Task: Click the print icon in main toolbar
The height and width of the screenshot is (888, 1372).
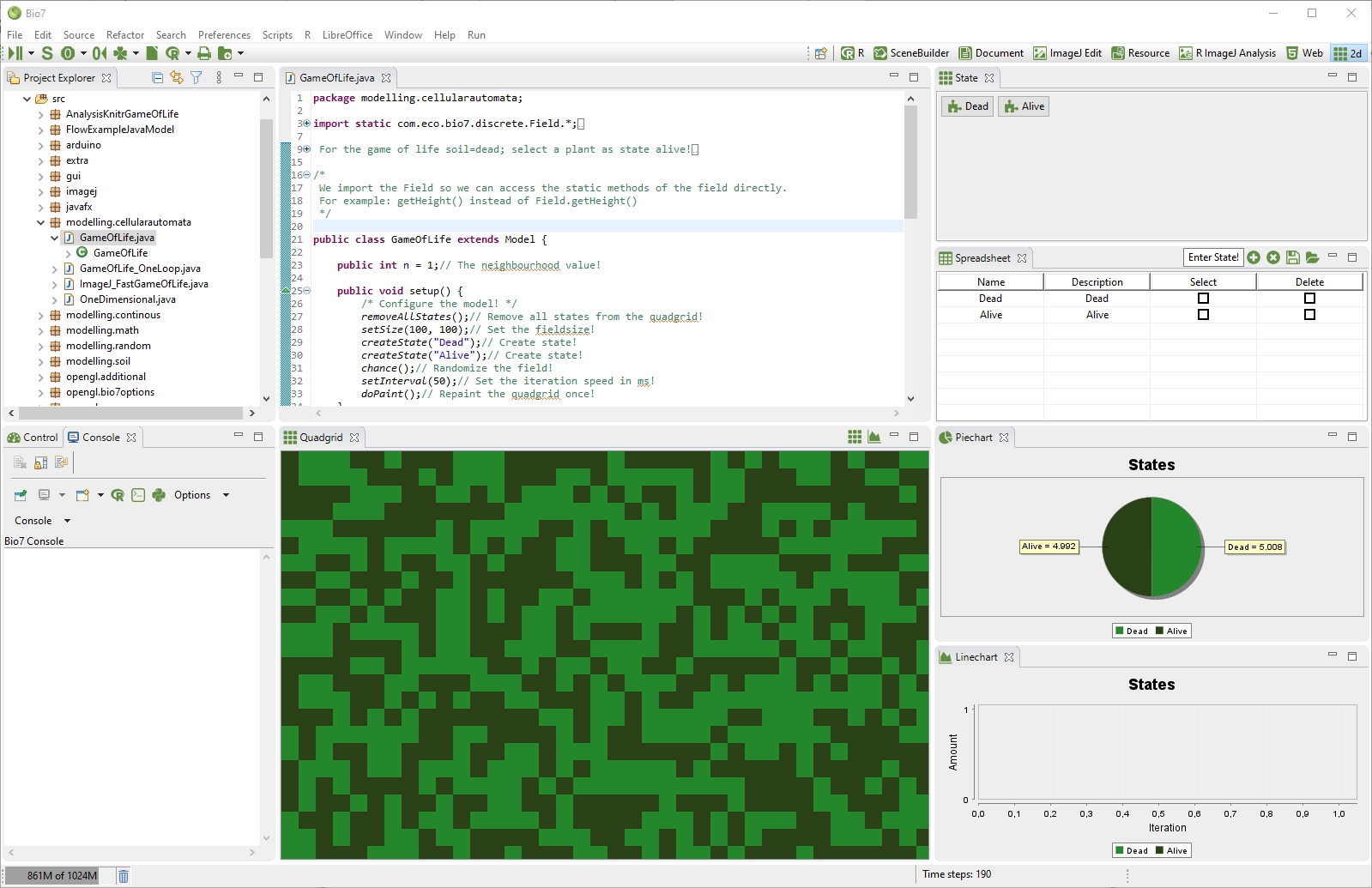Action: point(204,53)
